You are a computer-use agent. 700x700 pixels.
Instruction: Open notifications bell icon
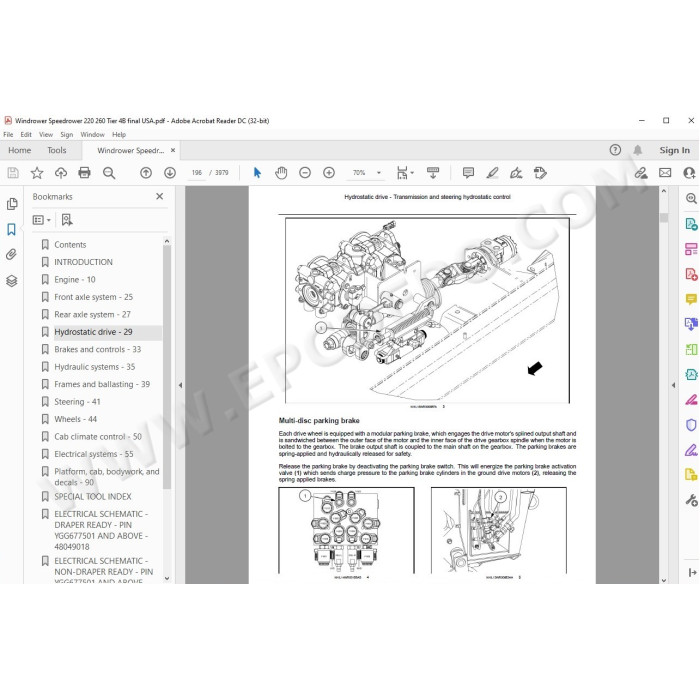[638, 150]
